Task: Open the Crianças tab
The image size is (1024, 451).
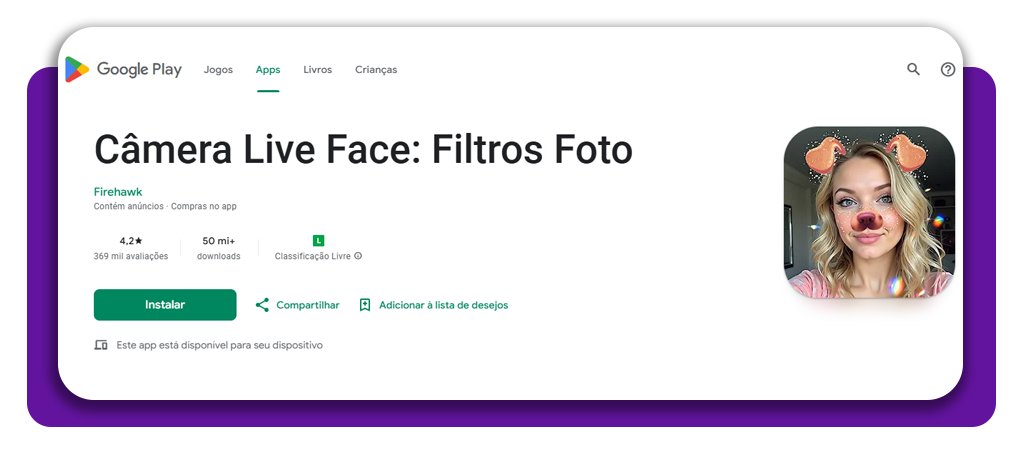Action: (x=376, y=70)
